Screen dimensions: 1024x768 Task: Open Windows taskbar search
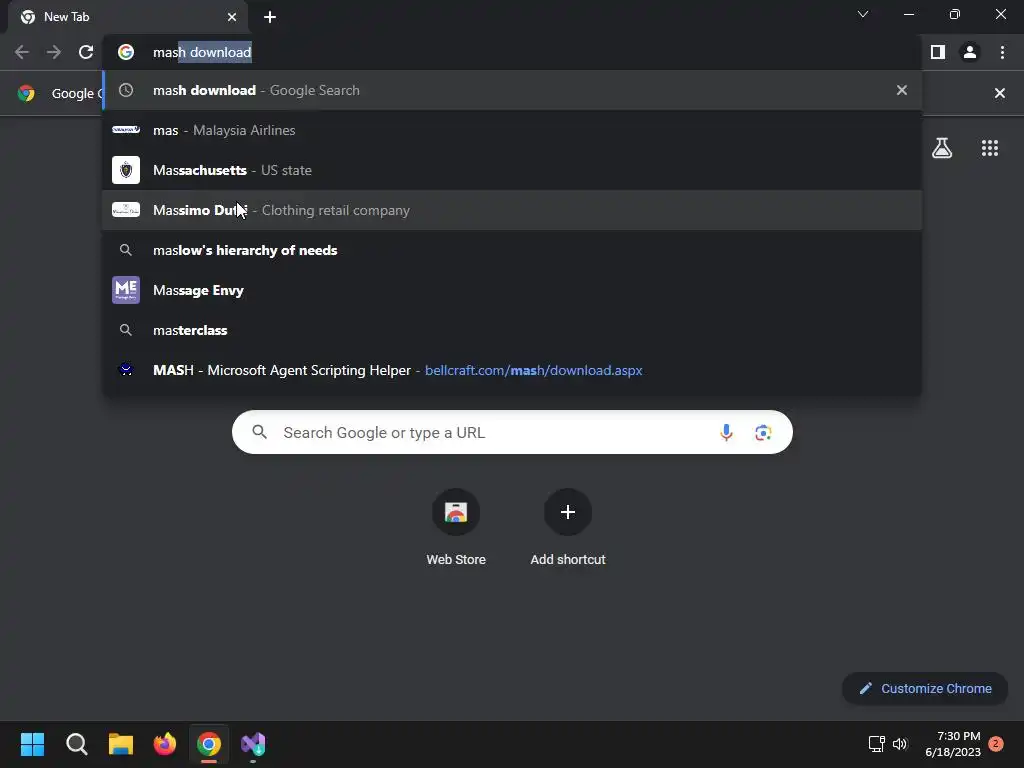coord(76,744)
